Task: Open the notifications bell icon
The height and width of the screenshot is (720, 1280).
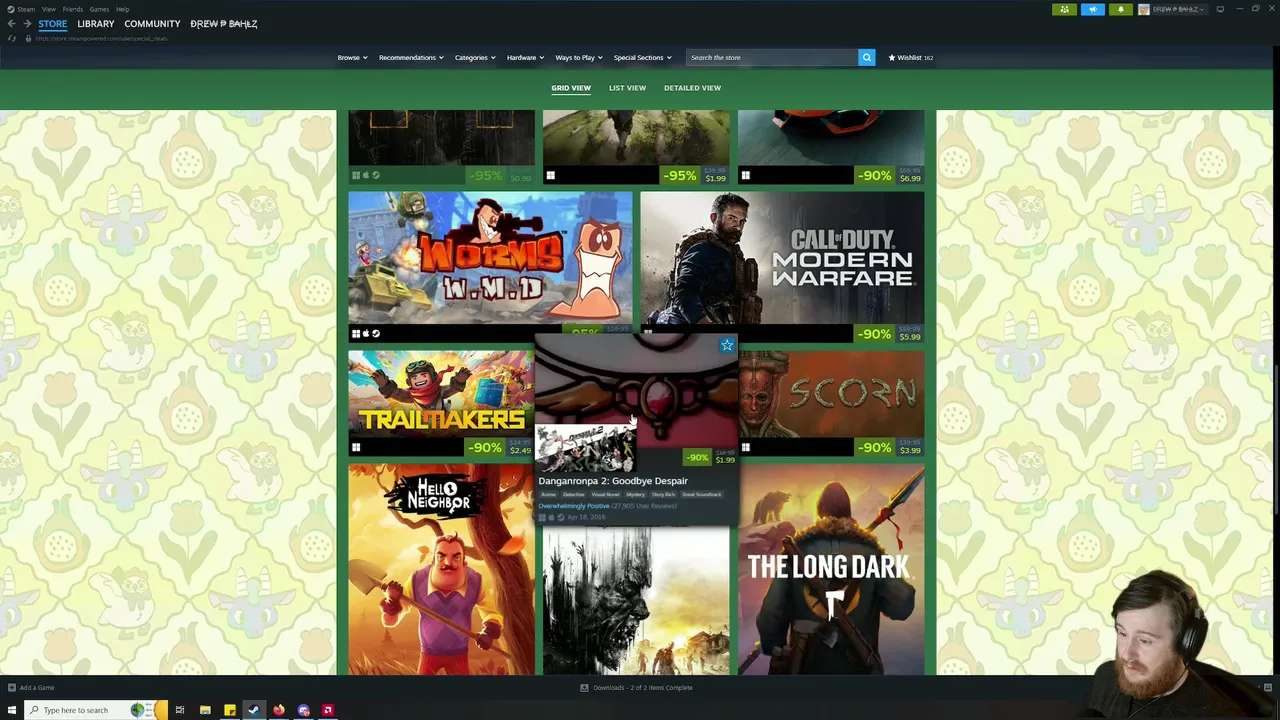Action: [x=1120, y=9]
